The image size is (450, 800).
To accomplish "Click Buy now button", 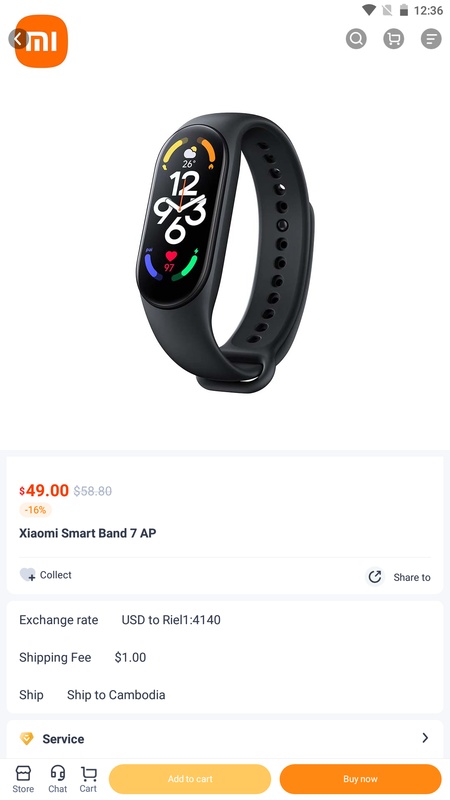I will tap(360, 779).
